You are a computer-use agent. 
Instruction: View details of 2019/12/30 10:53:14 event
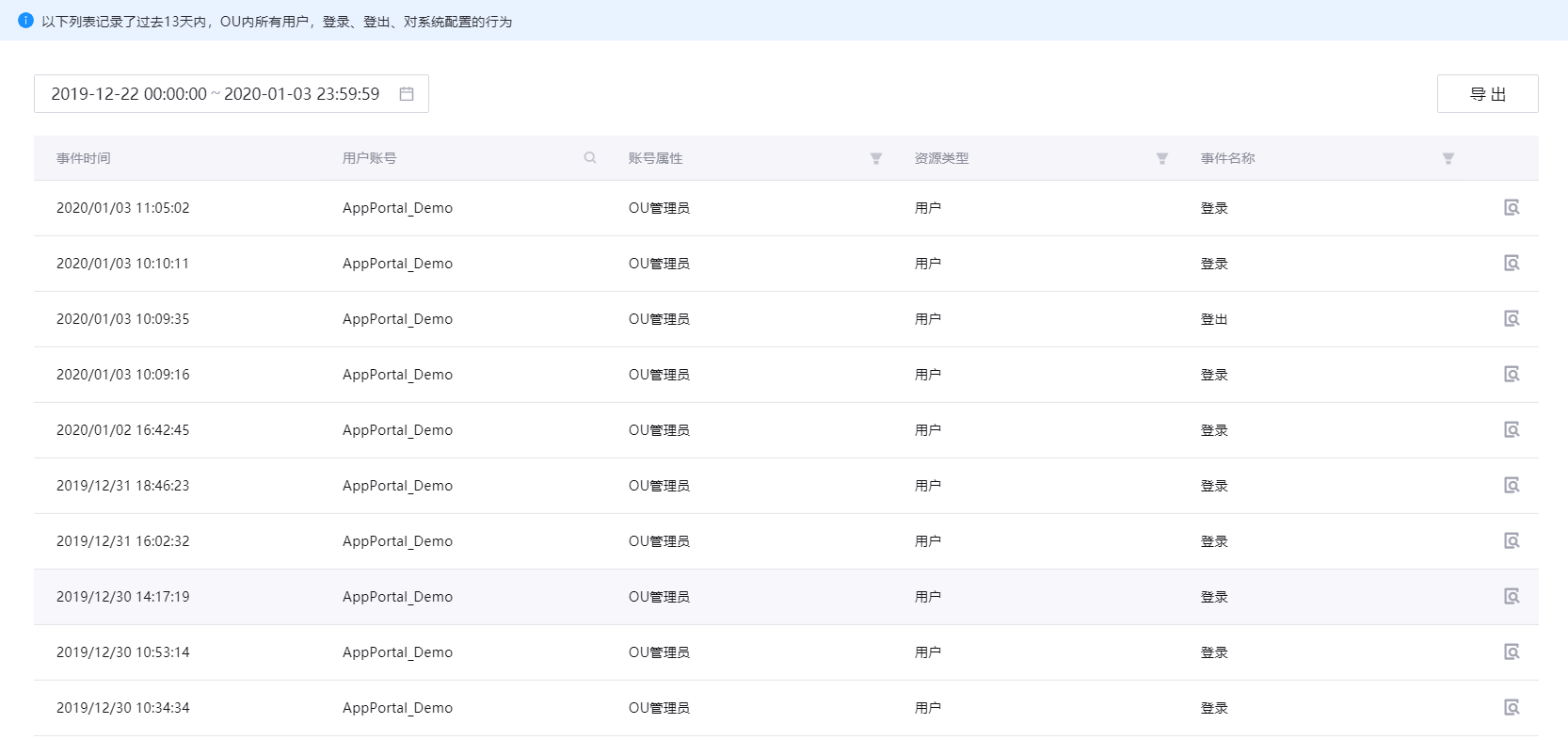click(x=1512, y=652)
